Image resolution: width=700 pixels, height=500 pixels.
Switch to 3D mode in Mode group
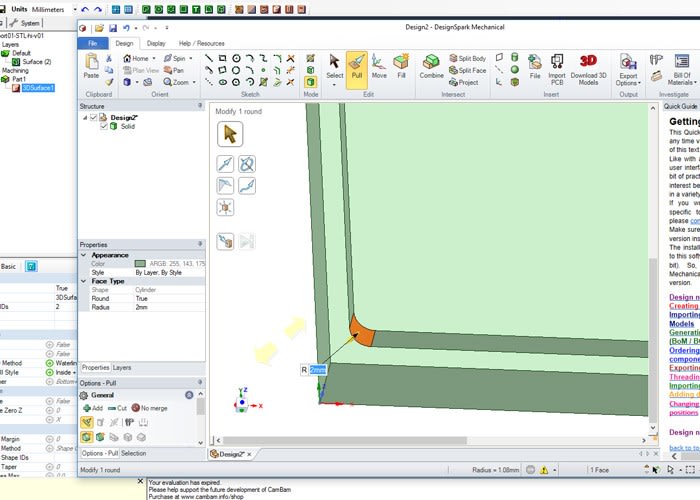(x=311, y=82)
